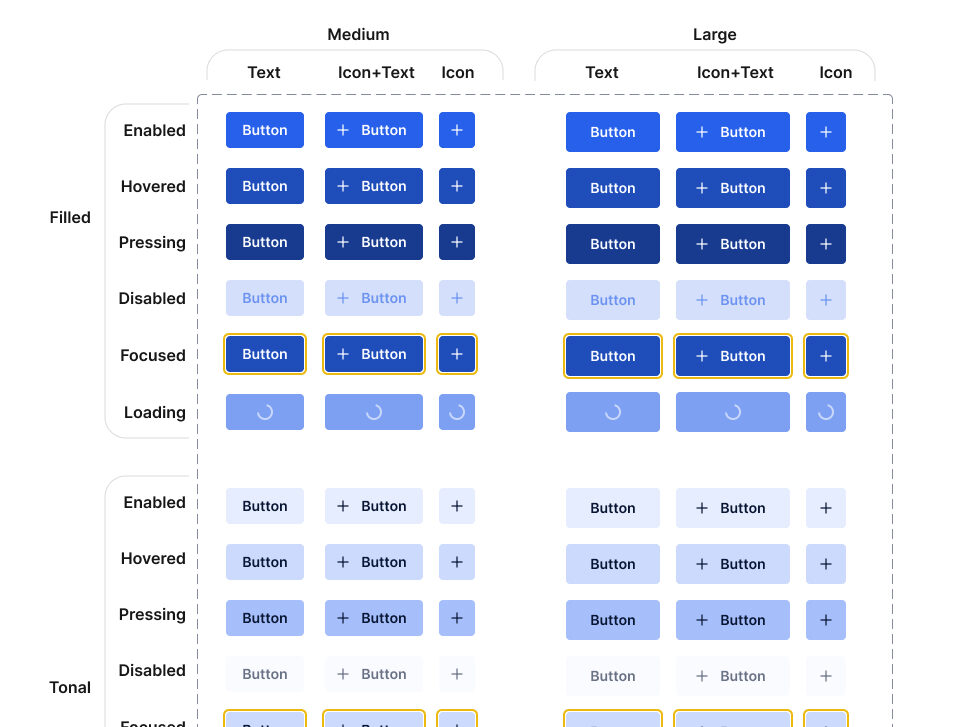Select the large filled focused text-only Button
The image size is (958, 727).
pos(612,356)
